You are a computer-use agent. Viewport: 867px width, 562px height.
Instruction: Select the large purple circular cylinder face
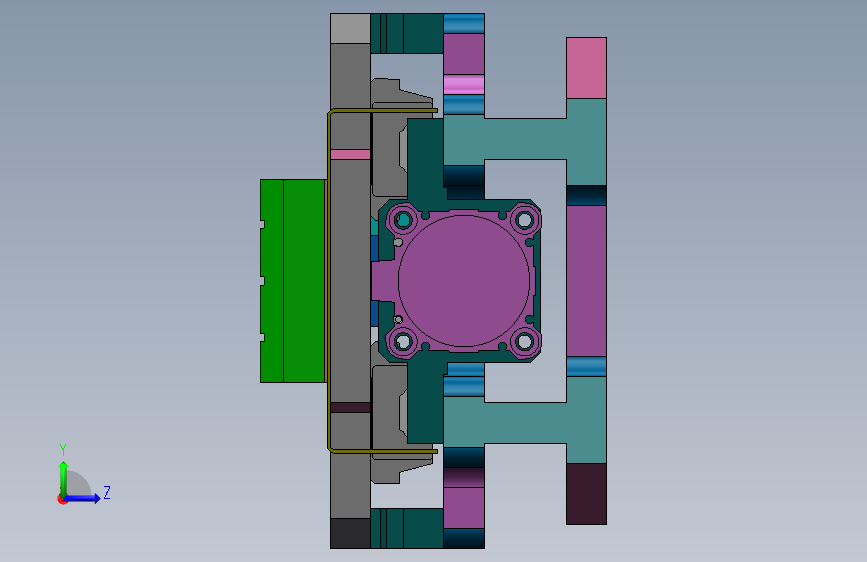click(x=463, y=280)
